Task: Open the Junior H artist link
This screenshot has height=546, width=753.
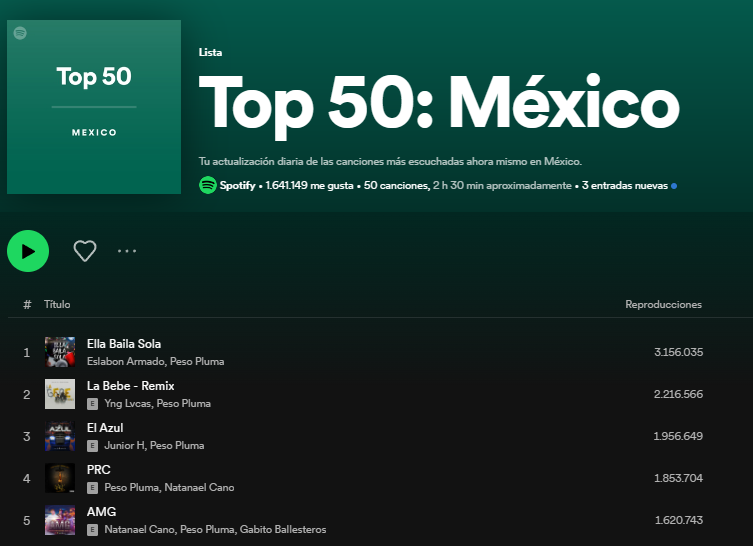Action: pos(125,445)
